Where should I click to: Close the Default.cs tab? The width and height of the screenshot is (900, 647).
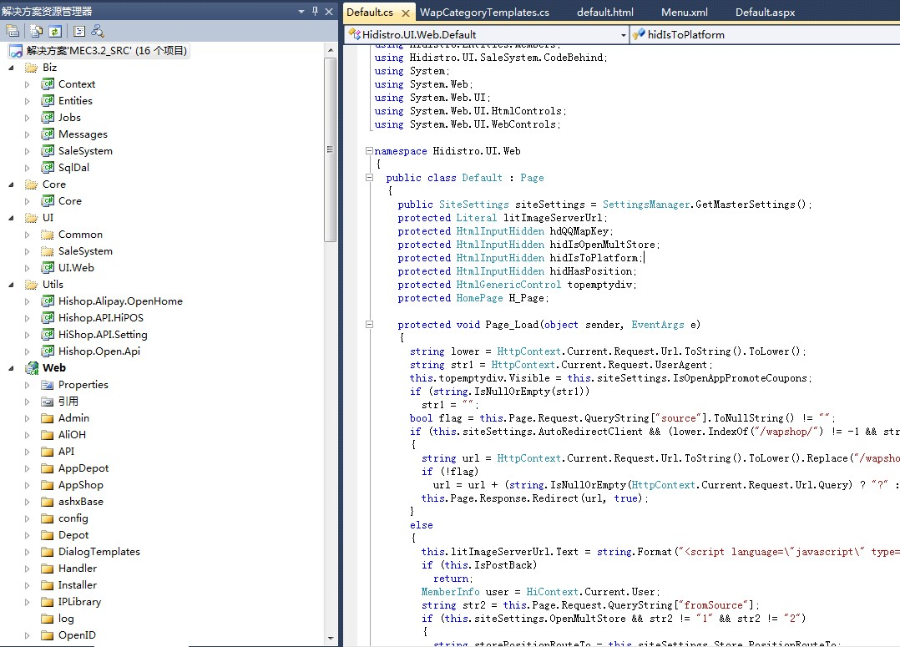(x=405, y=13)
